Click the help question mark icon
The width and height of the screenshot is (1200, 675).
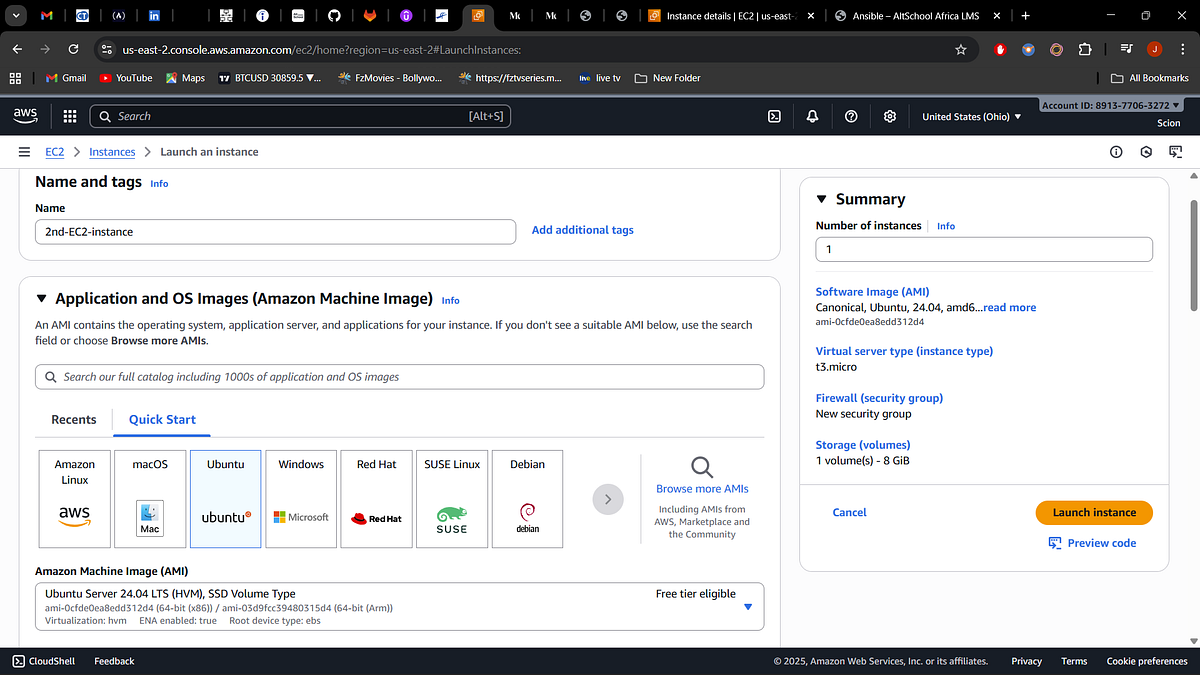click(x=851, y=116)
